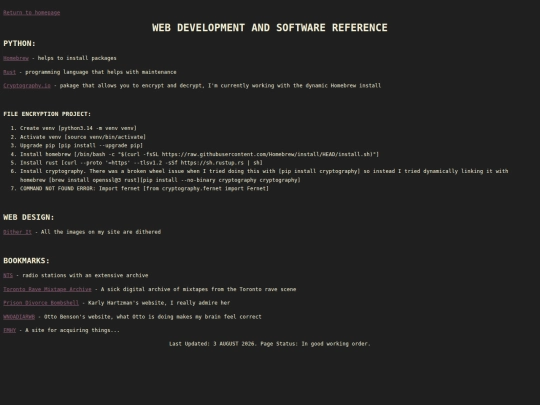Open the Dither It link
Screen dimensions: 540x405
(18, 232)
